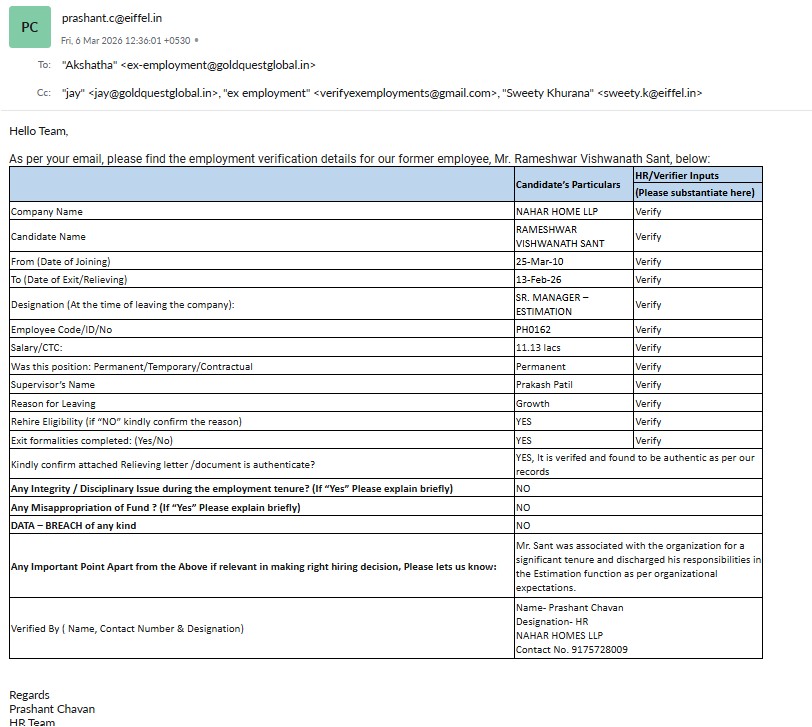Image resolution: width=812 pixels, height=727 pixels.
Task: Click the dot beside the email timestamp
Action: tap(196, 40)
